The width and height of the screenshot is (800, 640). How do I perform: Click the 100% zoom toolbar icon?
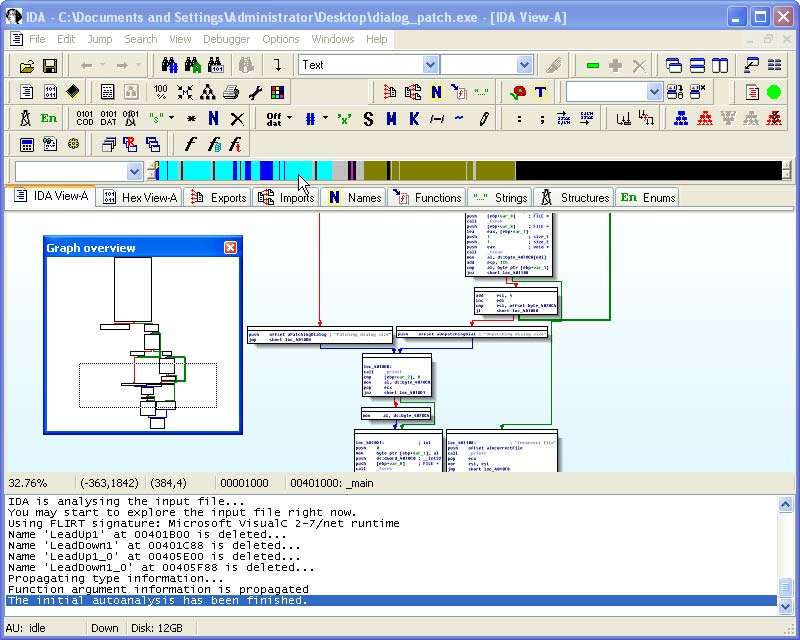160,92
